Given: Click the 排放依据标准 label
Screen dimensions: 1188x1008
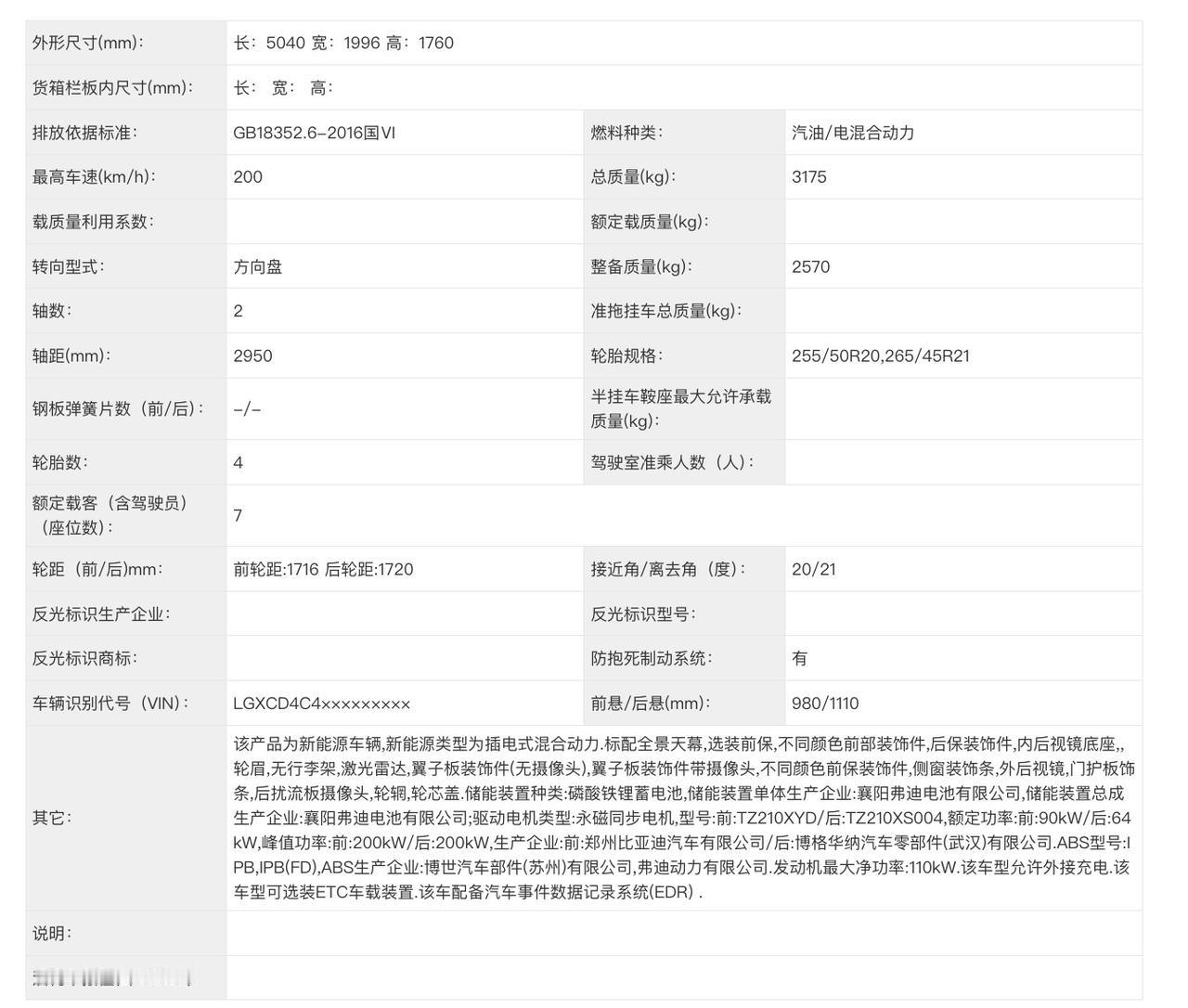Looking at the screenshot, I should coord(84,133).
